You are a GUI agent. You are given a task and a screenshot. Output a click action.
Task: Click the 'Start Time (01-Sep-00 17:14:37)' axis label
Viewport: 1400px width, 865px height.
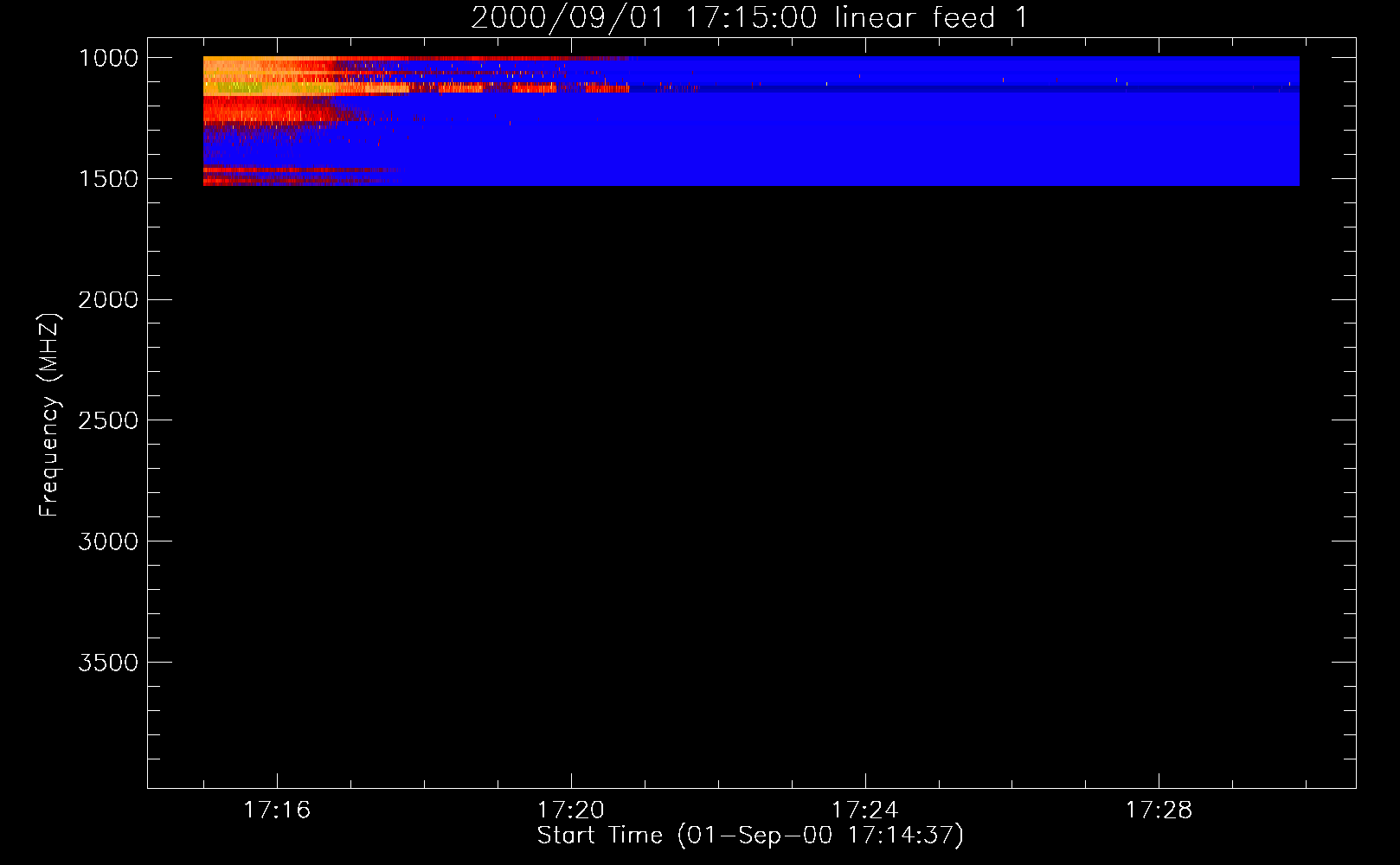click(x=750, y=836)
